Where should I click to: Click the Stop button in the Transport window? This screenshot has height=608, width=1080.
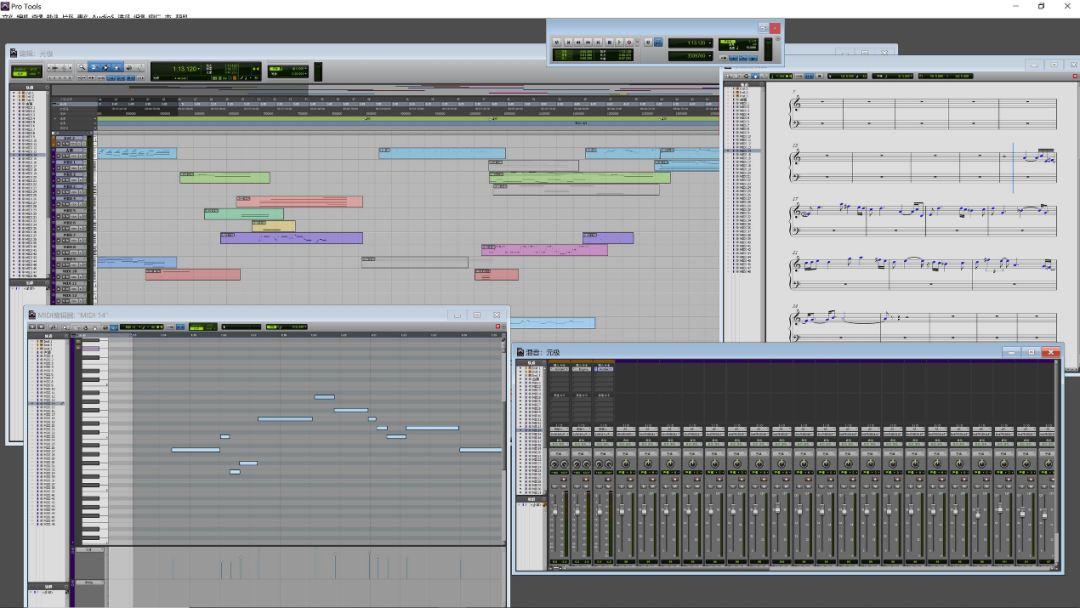(609, 42)
